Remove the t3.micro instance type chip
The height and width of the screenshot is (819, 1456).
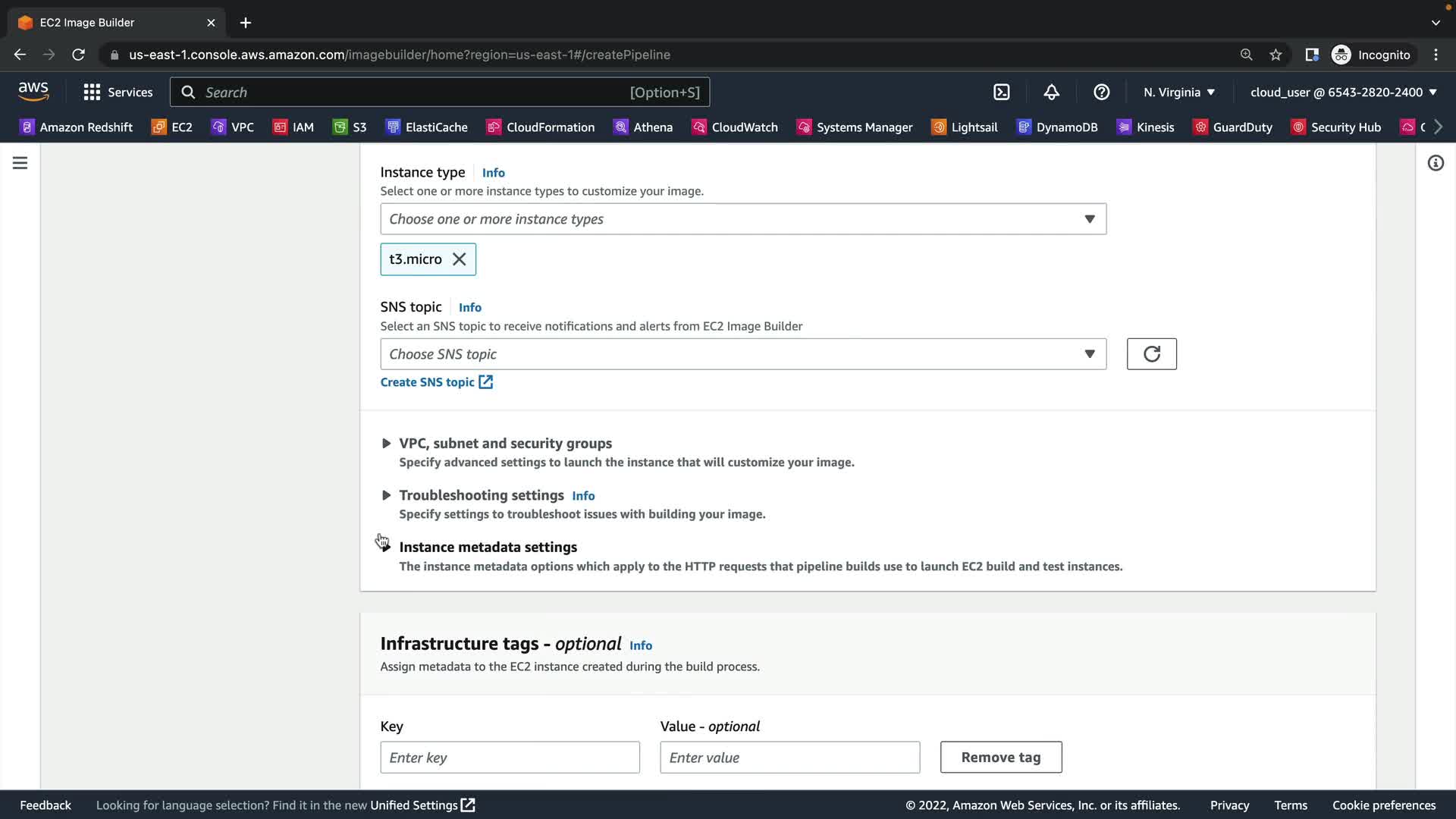click(460, 259)
